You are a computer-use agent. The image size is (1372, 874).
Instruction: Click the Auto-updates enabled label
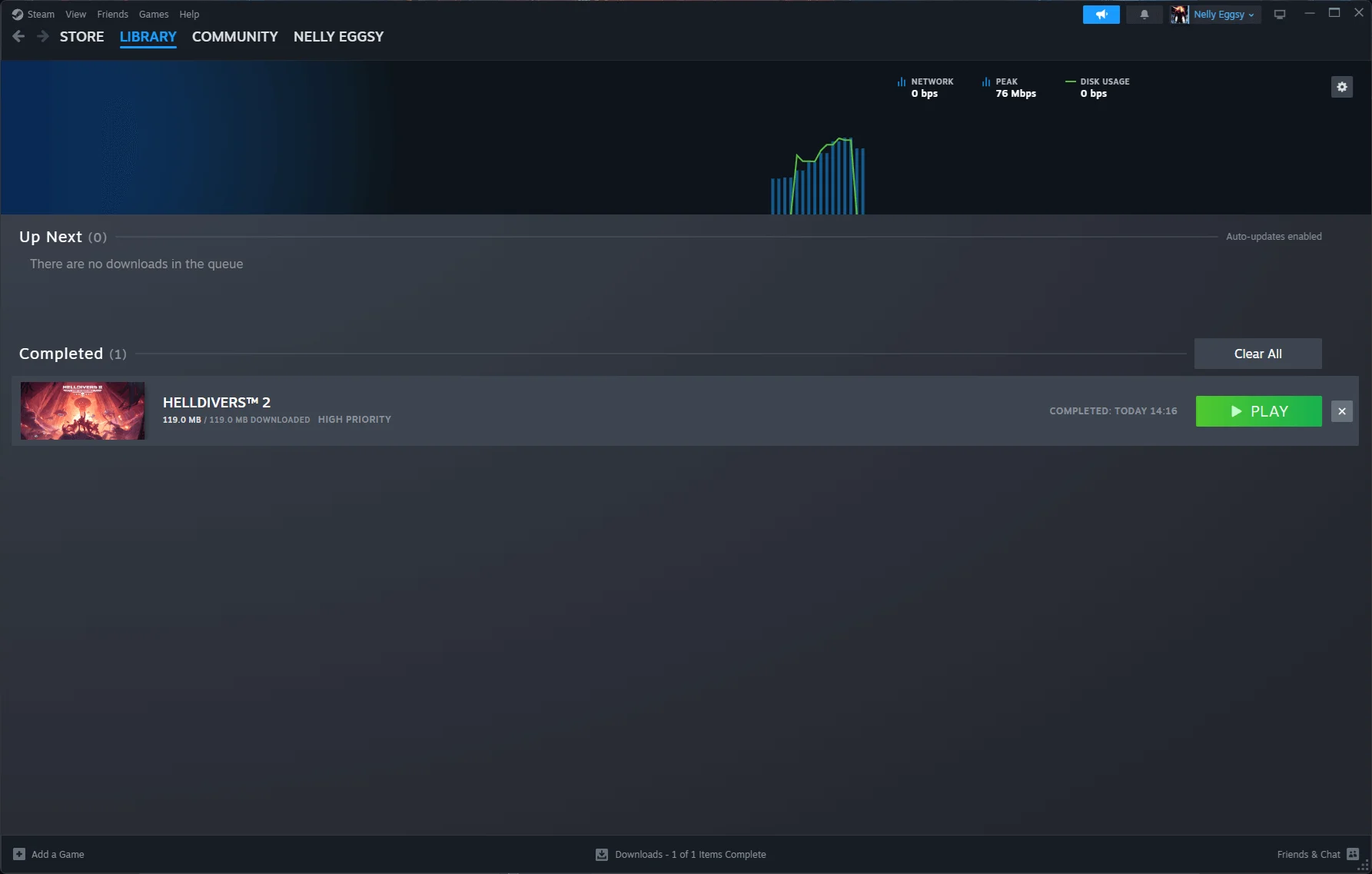point(1274,236)
